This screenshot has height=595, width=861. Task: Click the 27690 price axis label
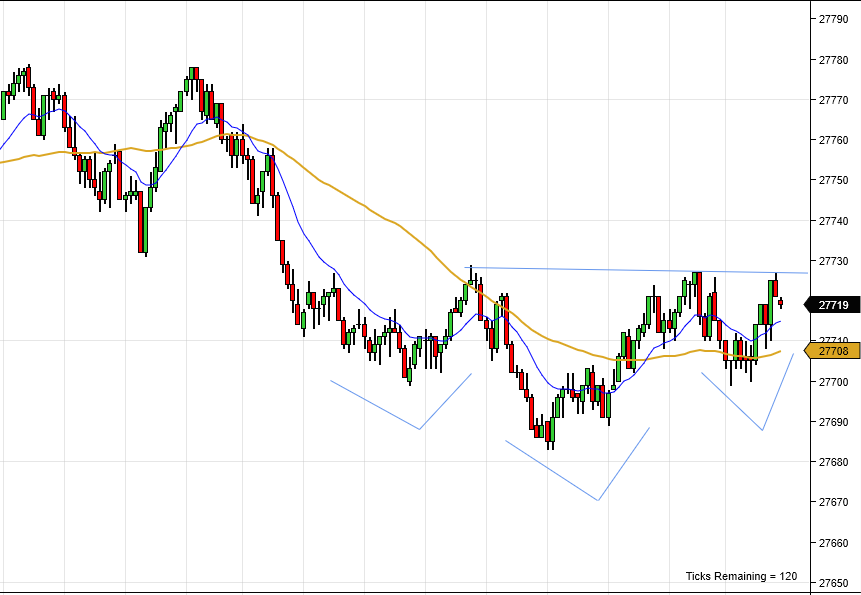[833, 422]
